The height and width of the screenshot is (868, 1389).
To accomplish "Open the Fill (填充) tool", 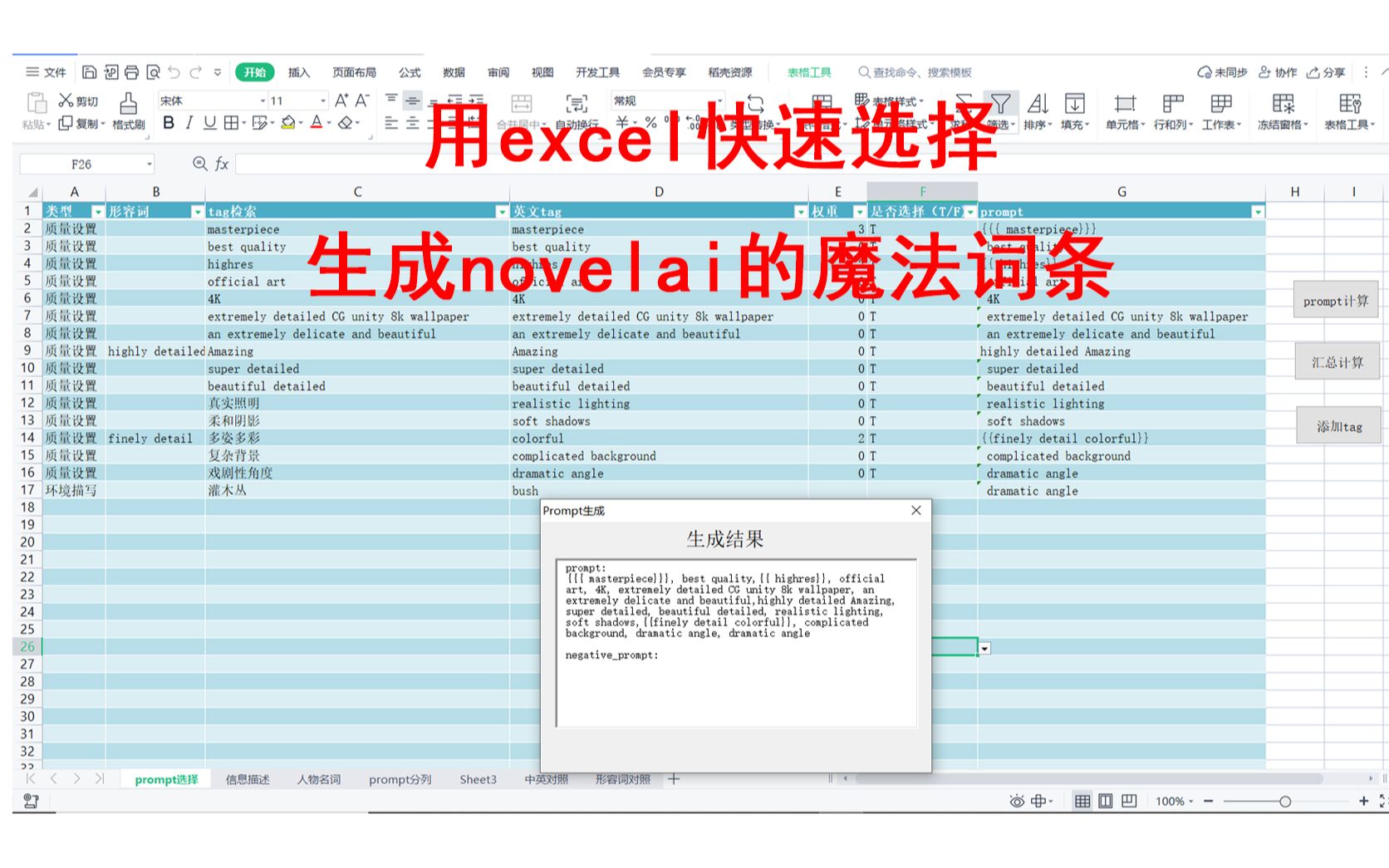I will 1075,111.
